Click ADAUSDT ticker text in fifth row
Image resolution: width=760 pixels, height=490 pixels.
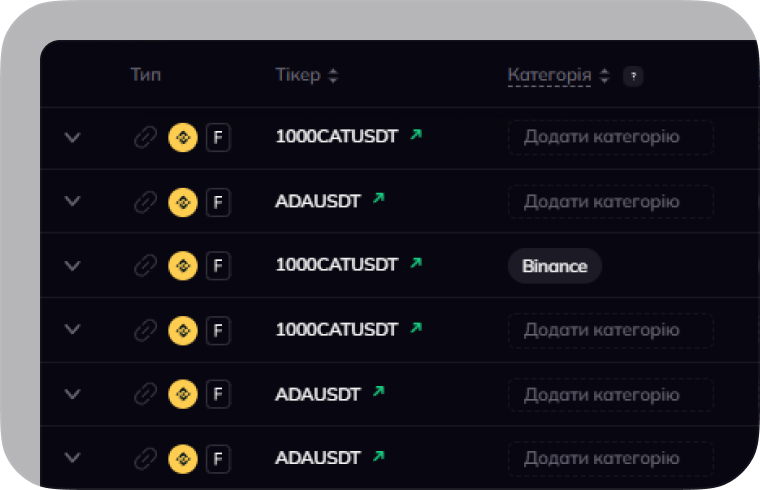point(317,393)
